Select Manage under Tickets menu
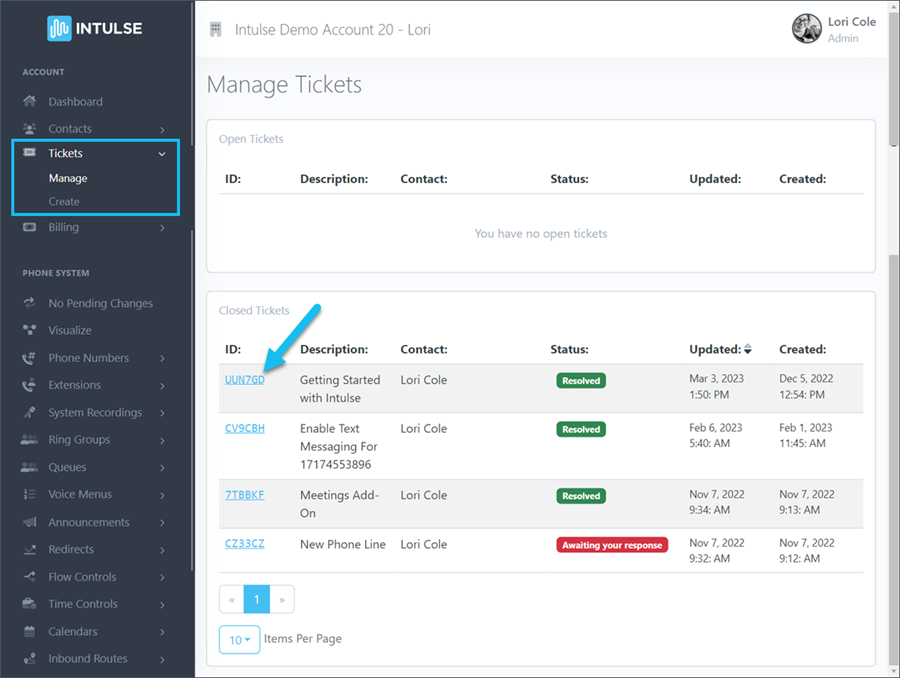The image size is (900, 678). pyautogui.click(x=68, y=178)
